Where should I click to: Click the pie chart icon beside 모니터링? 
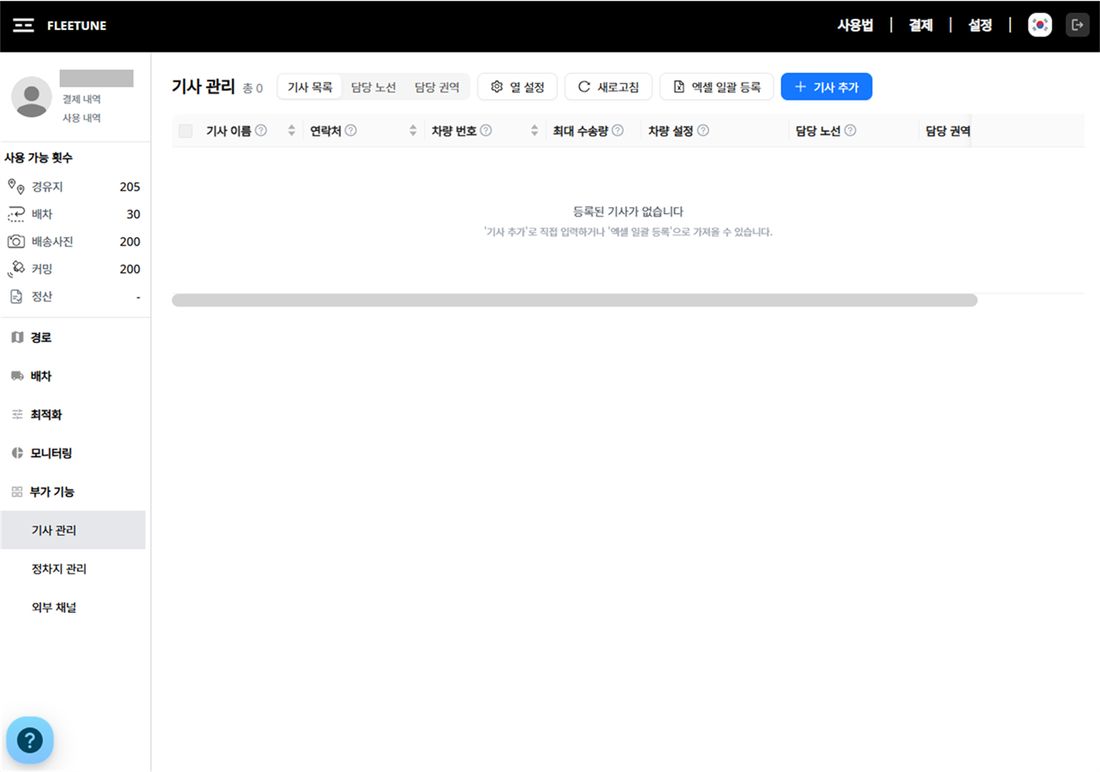coord(18,453)
